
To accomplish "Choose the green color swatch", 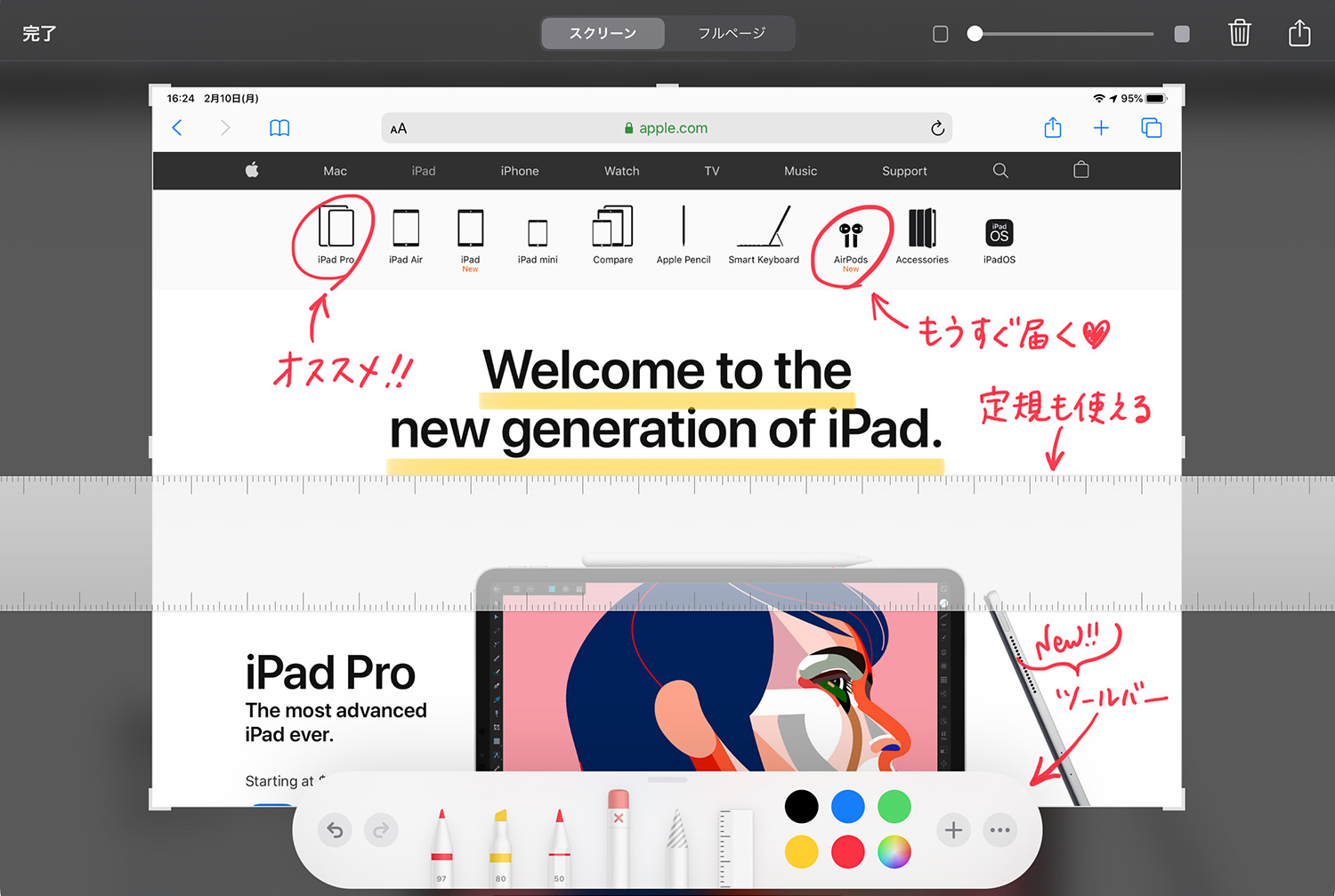I will point(894,806).
